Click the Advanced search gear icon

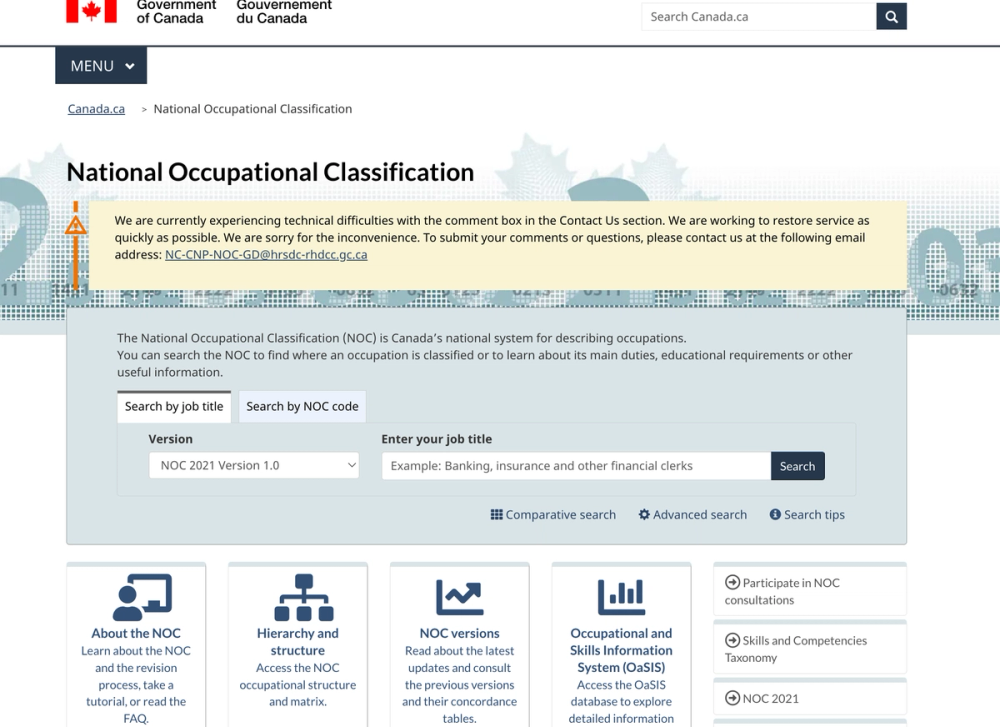pos(644,515)
